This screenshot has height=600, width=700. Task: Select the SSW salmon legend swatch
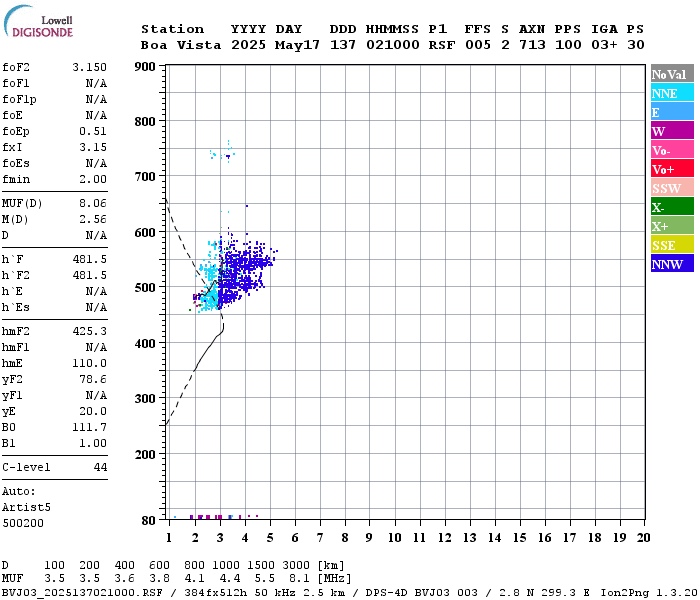pyautogui.click(x=672, y=188)
